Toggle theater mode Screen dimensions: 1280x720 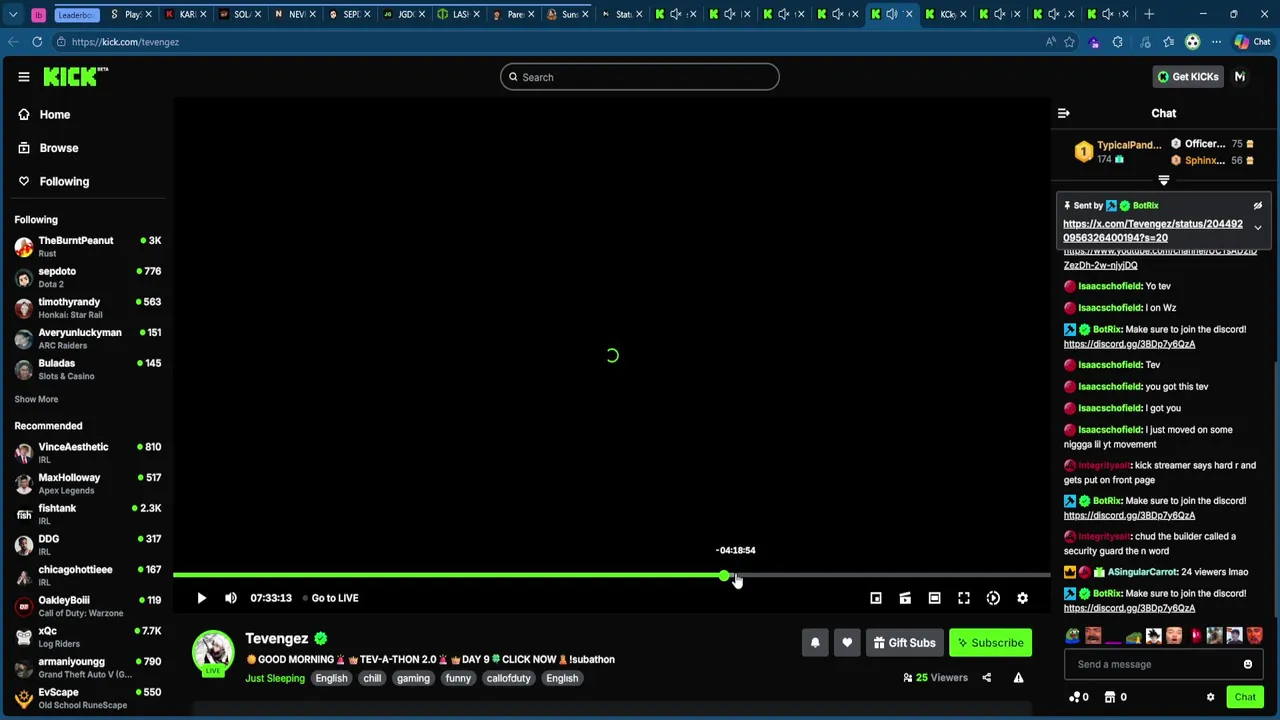tap(934, 598)
